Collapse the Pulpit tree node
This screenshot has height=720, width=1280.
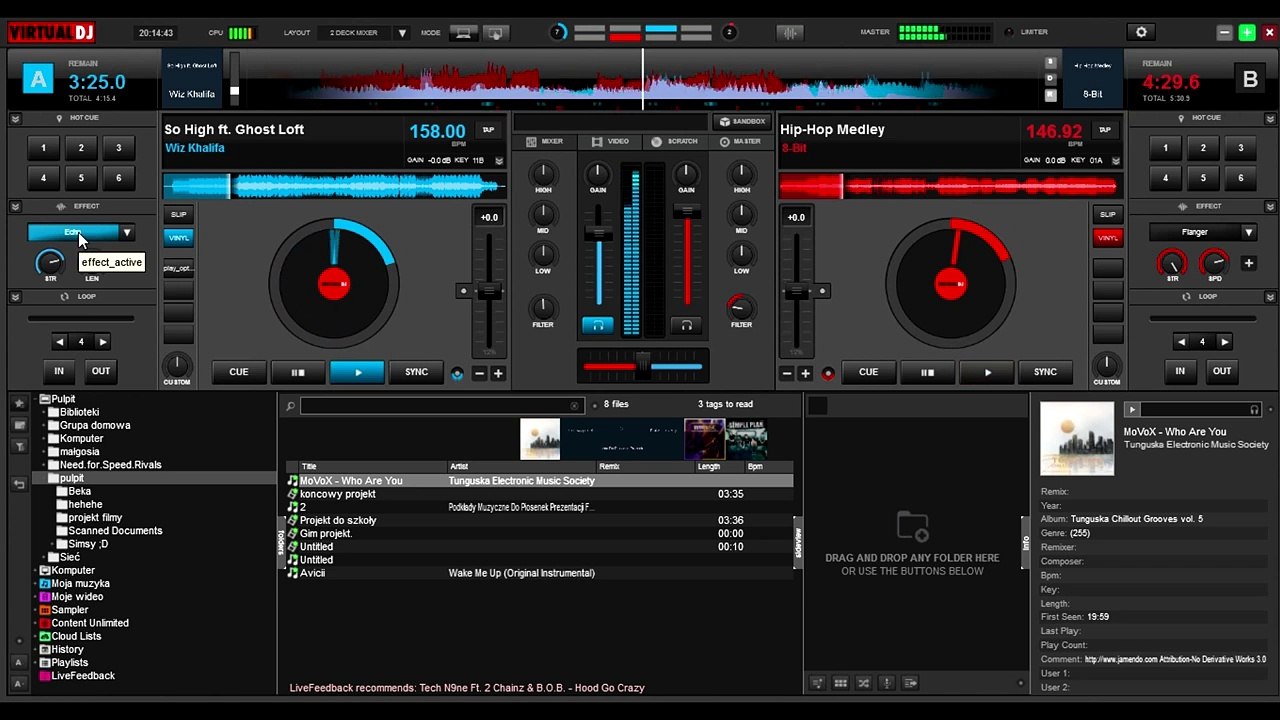click(37, 399)
